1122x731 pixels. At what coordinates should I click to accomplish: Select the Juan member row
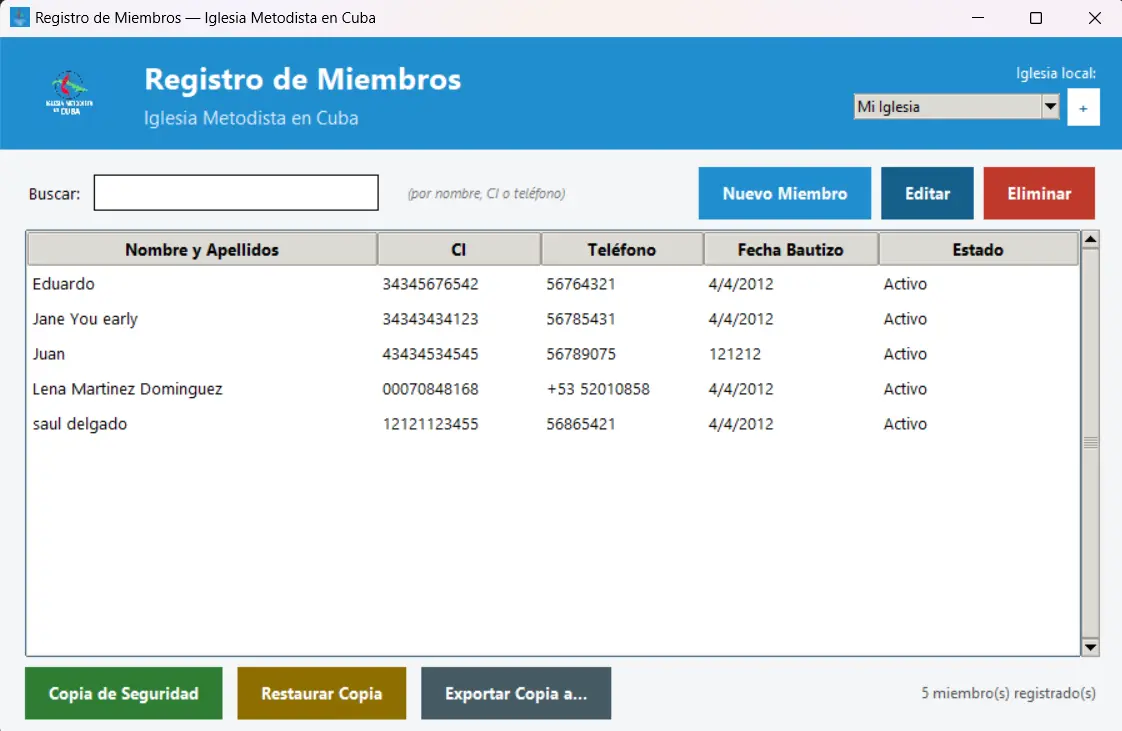tap(553, 354)
